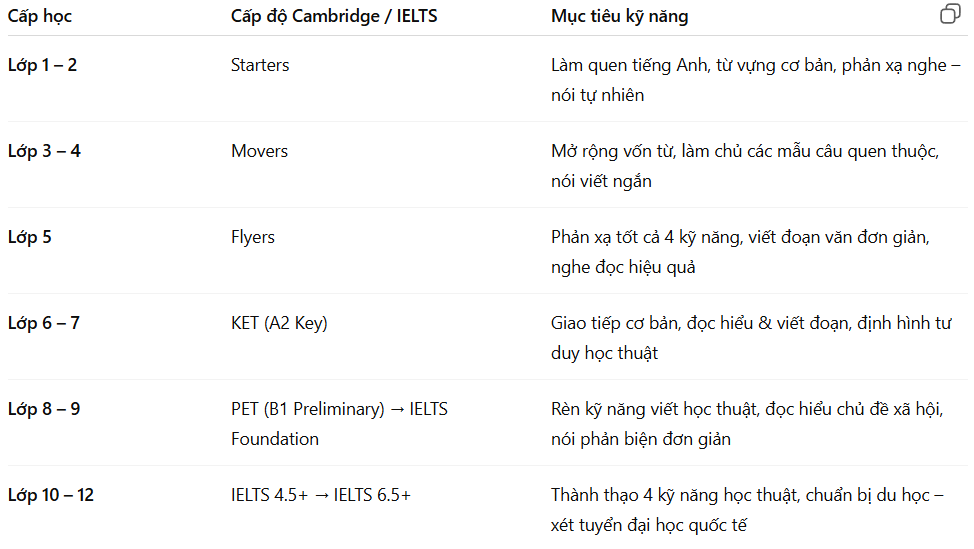Select the 'Starters' level cell

pyautogui.click(x=260, y=65)
